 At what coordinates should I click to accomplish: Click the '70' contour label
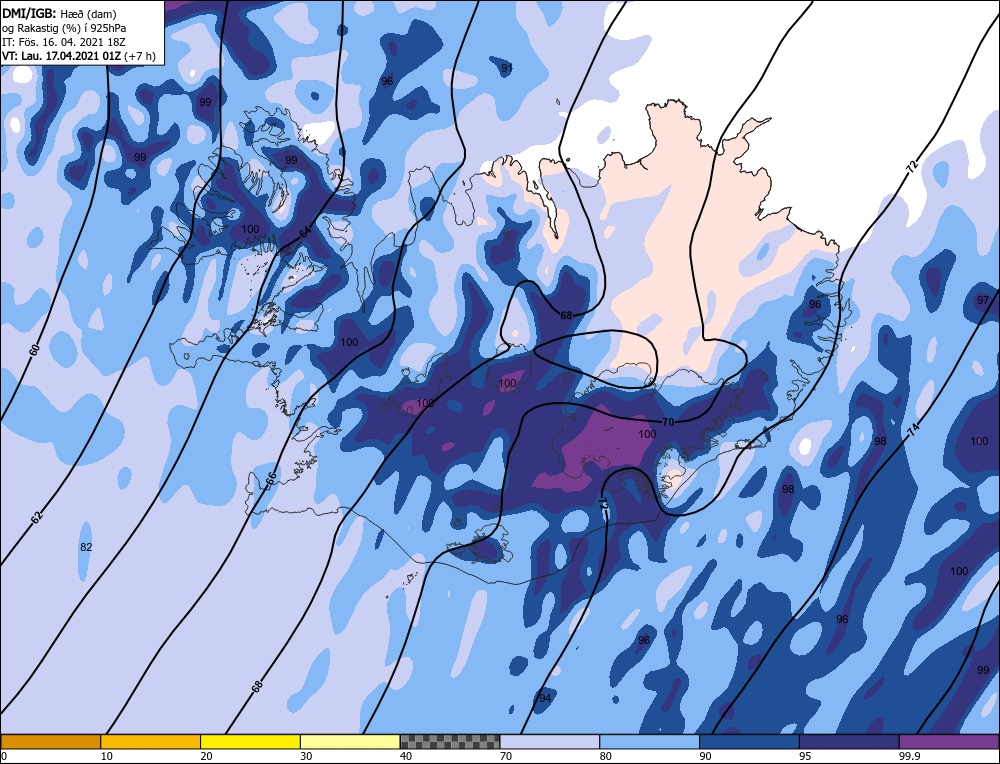(668, 422)
